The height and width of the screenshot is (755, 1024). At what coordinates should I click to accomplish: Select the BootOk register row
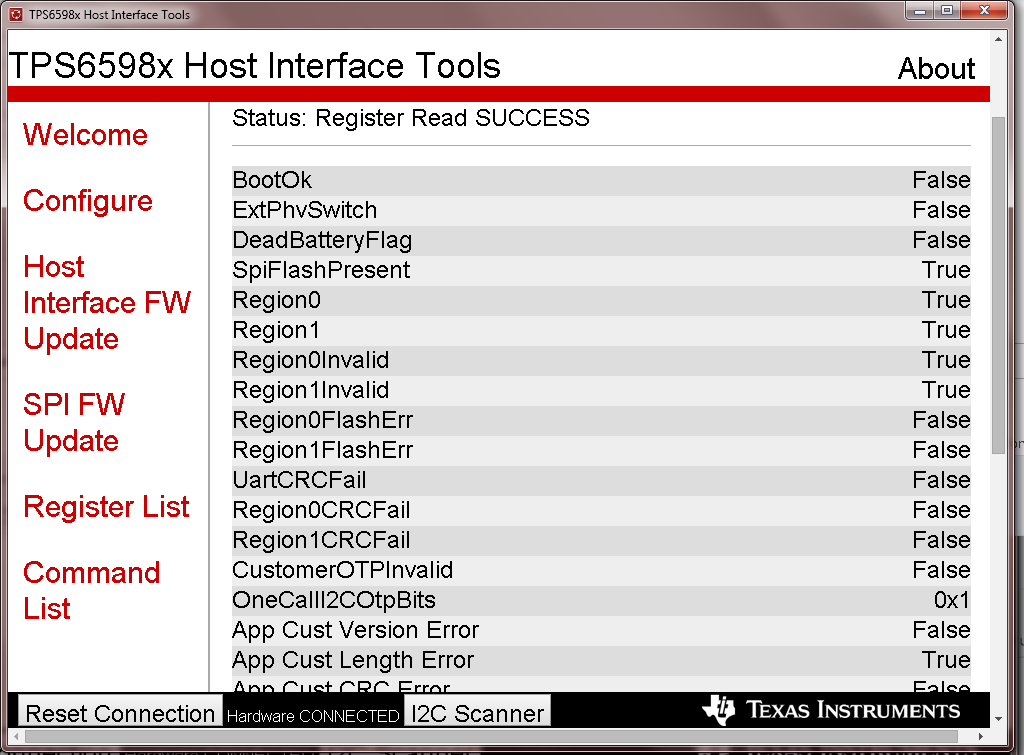tap(600, 180)
